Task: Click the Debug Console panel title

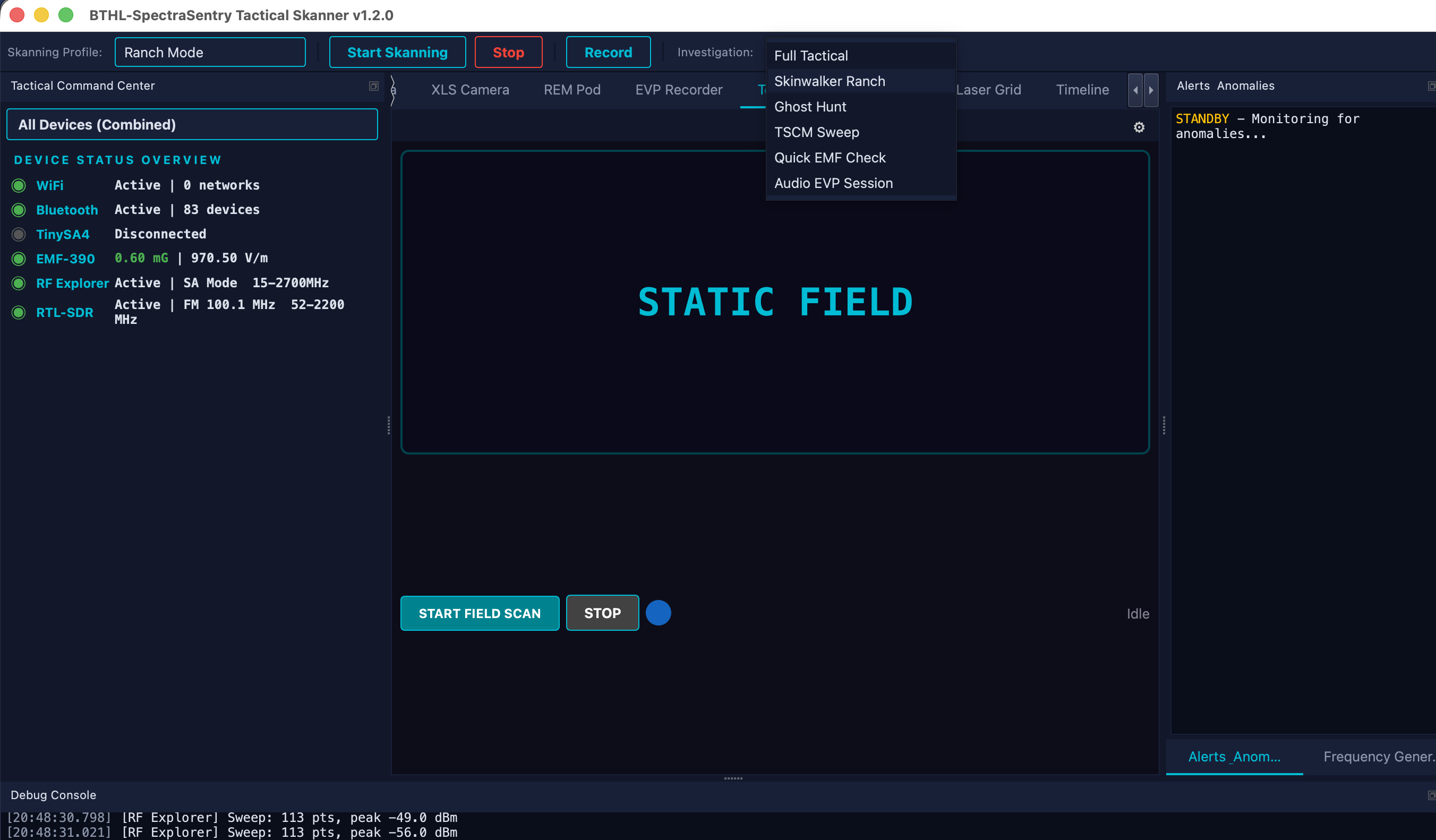Action: click(x=53, y=795)
